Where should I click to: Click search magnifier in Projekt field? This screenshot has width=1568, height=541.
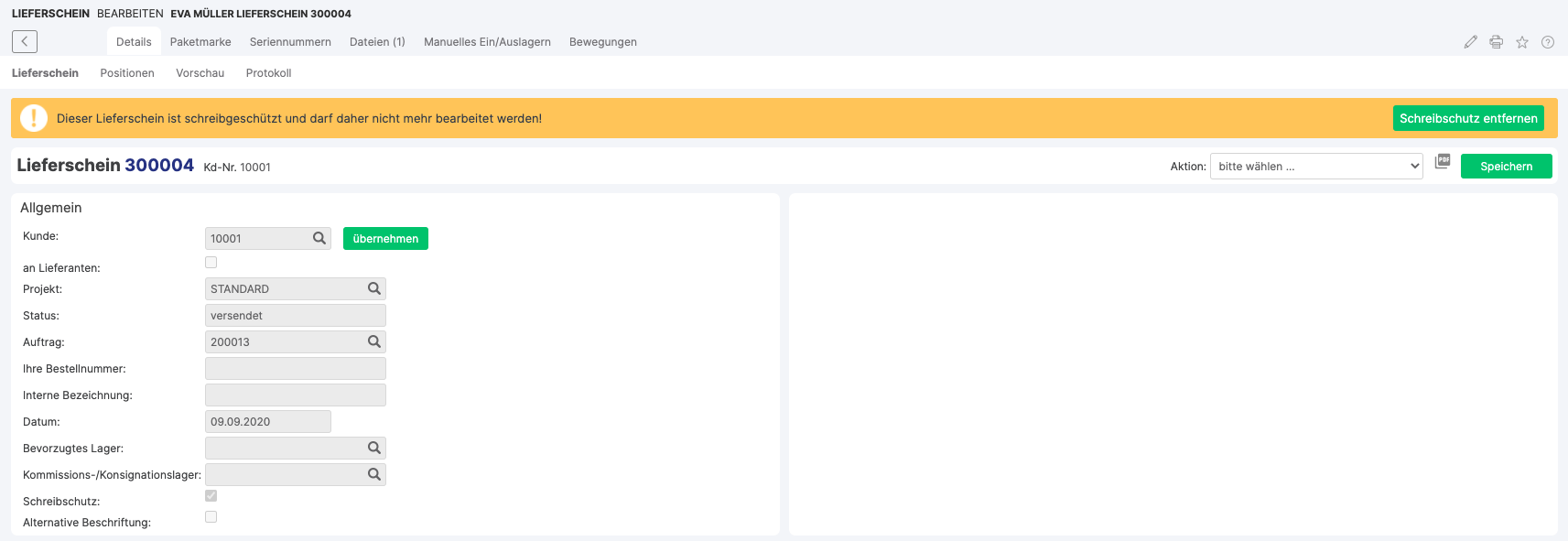coord(374,288)
